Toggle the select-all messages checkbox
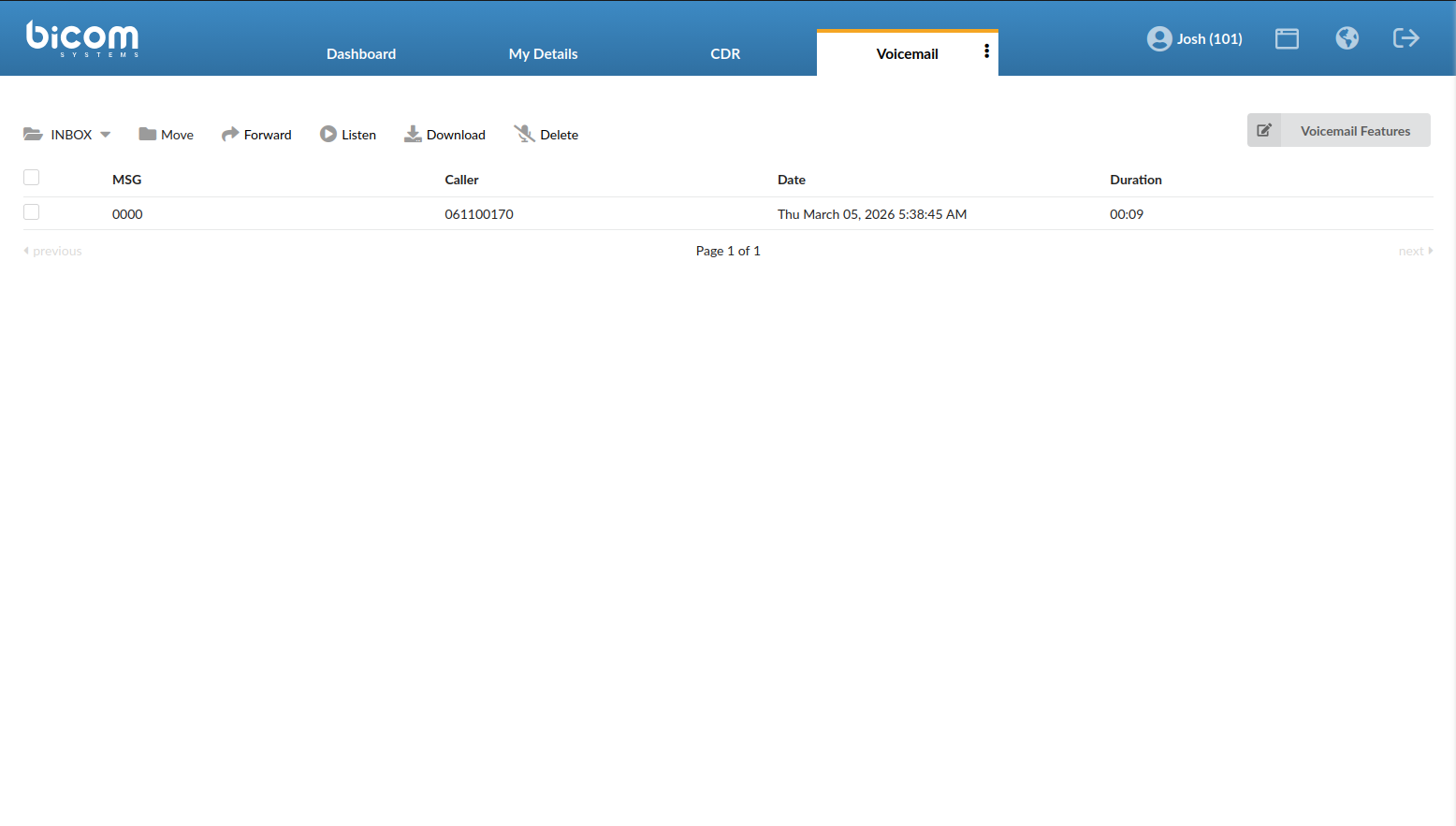1456x826 pixels. [x=31, y=178]
